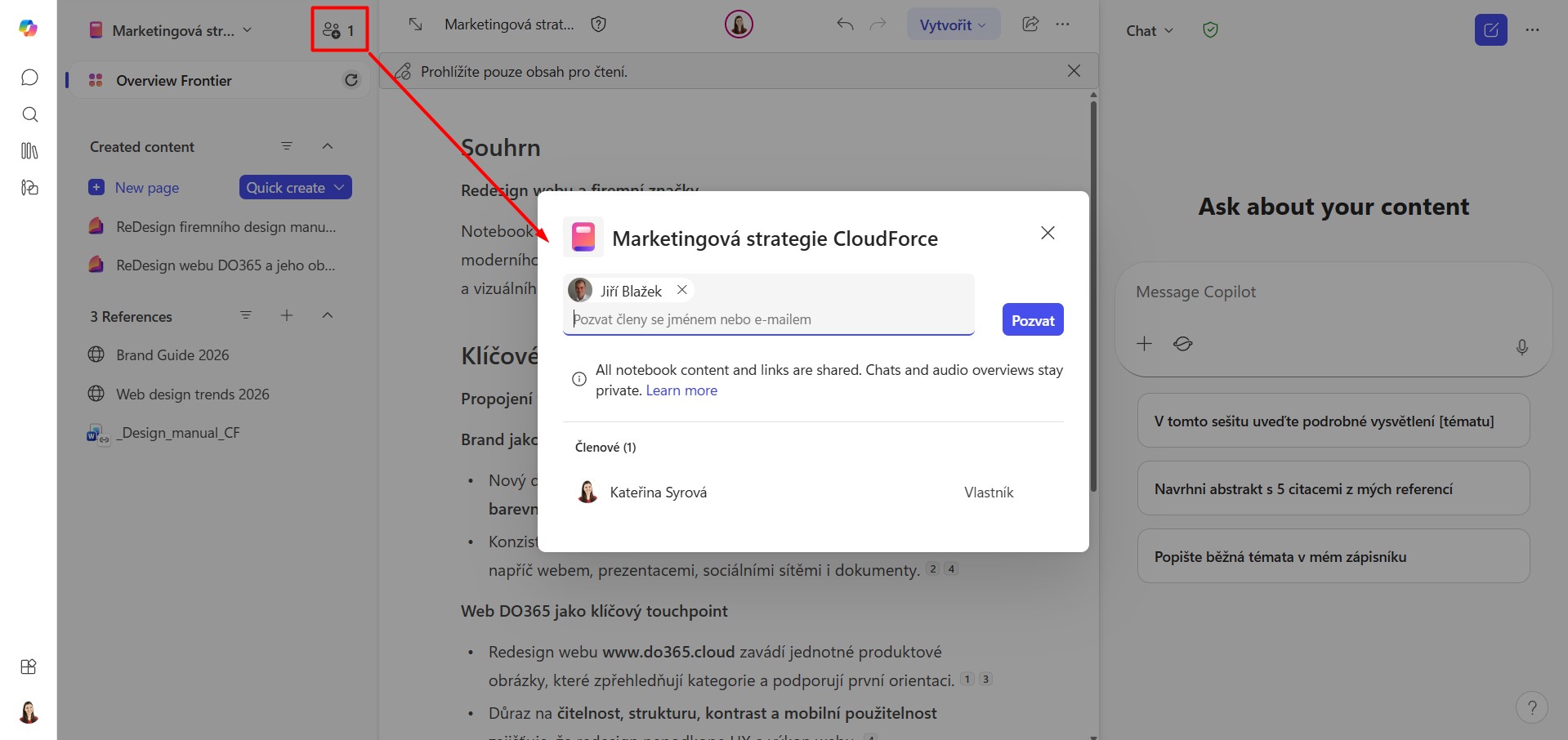1568x740 pixels.
Task: Open the Marketingová str... notebook dropdown
Action: tap(171, 30)
